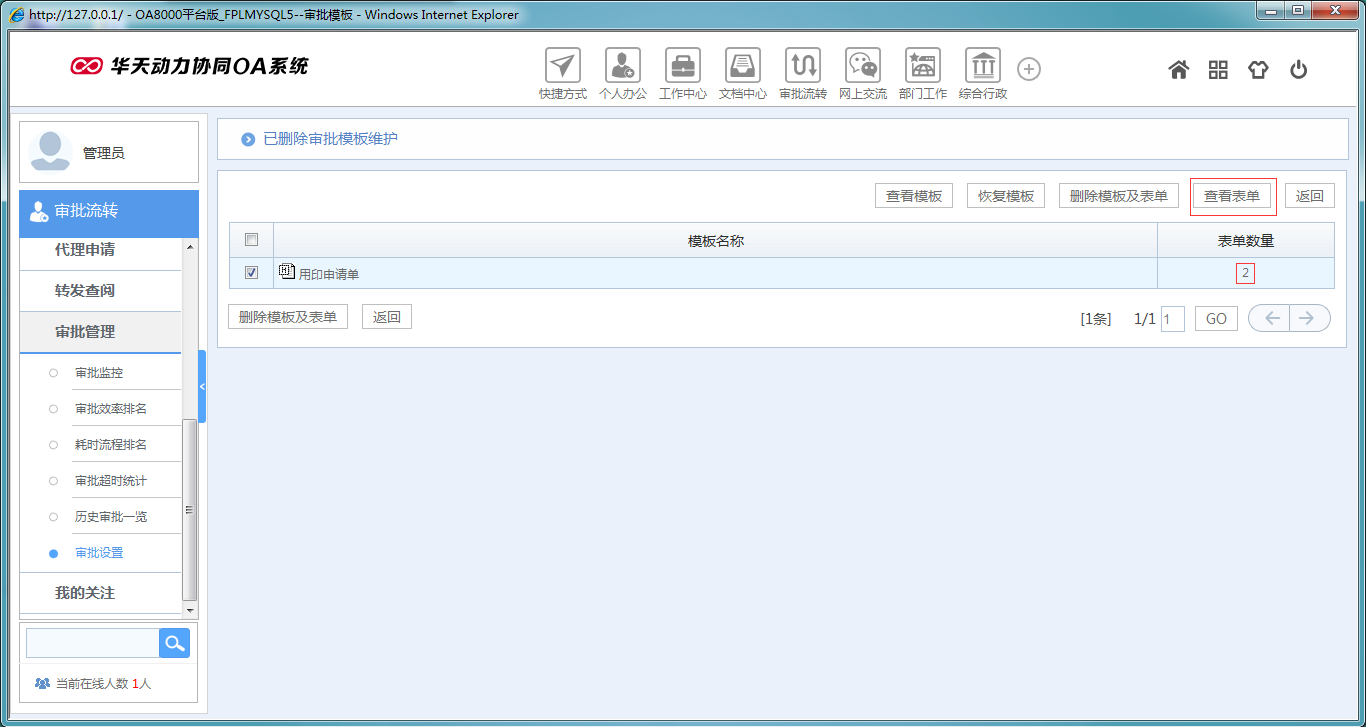Click the home icon in header

[x=1179, y=70]
